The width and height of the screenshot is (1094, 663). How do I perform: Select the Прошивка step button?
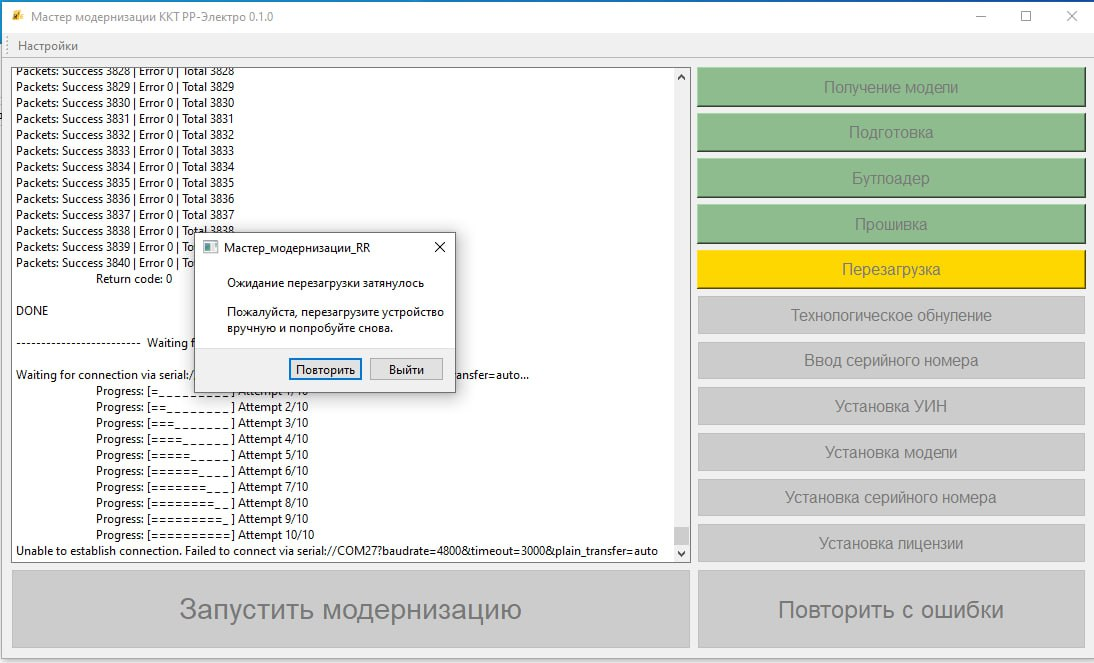pos(890,224)
